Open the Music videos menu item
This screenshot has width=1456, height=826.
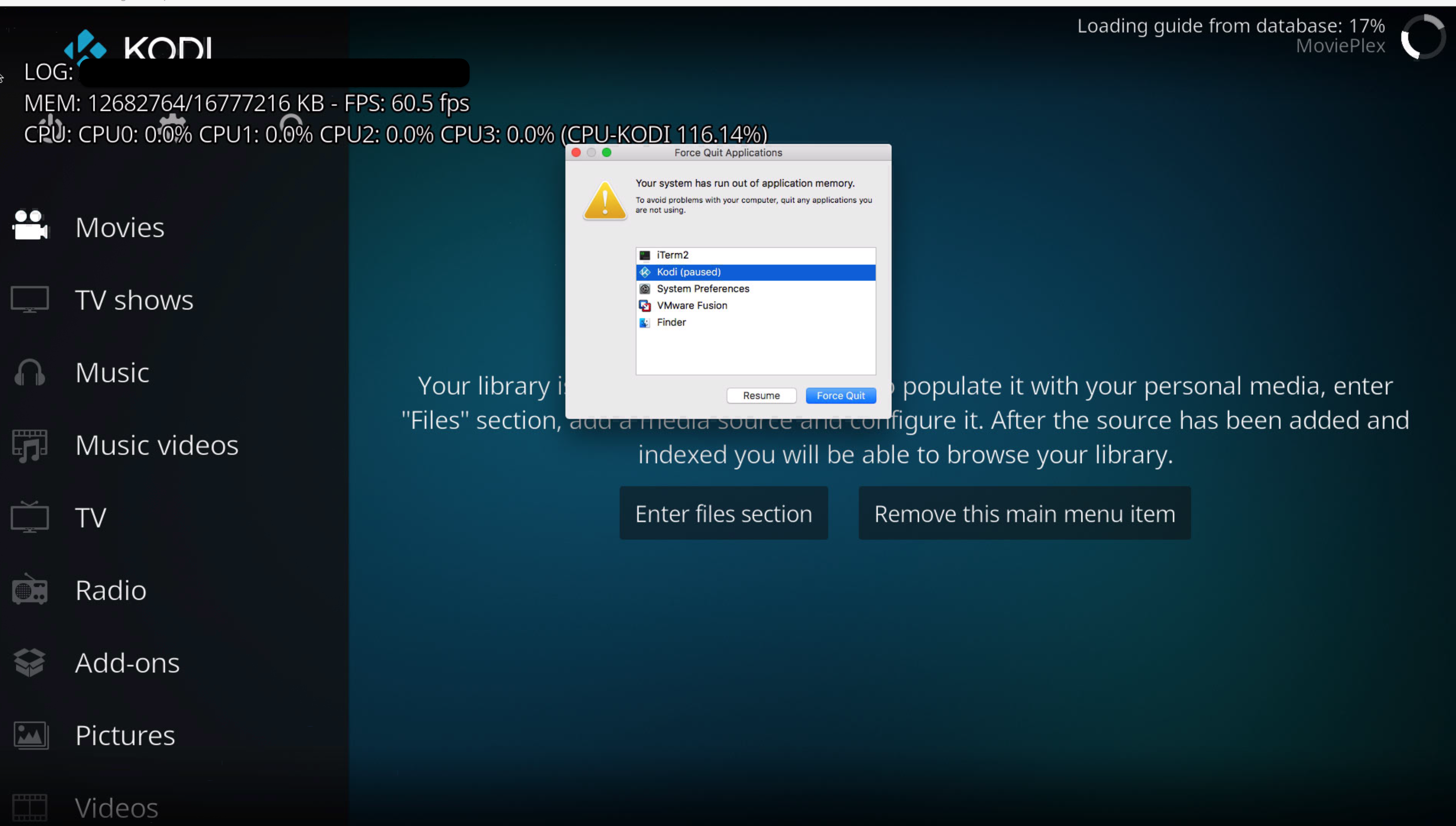(157, 445)
